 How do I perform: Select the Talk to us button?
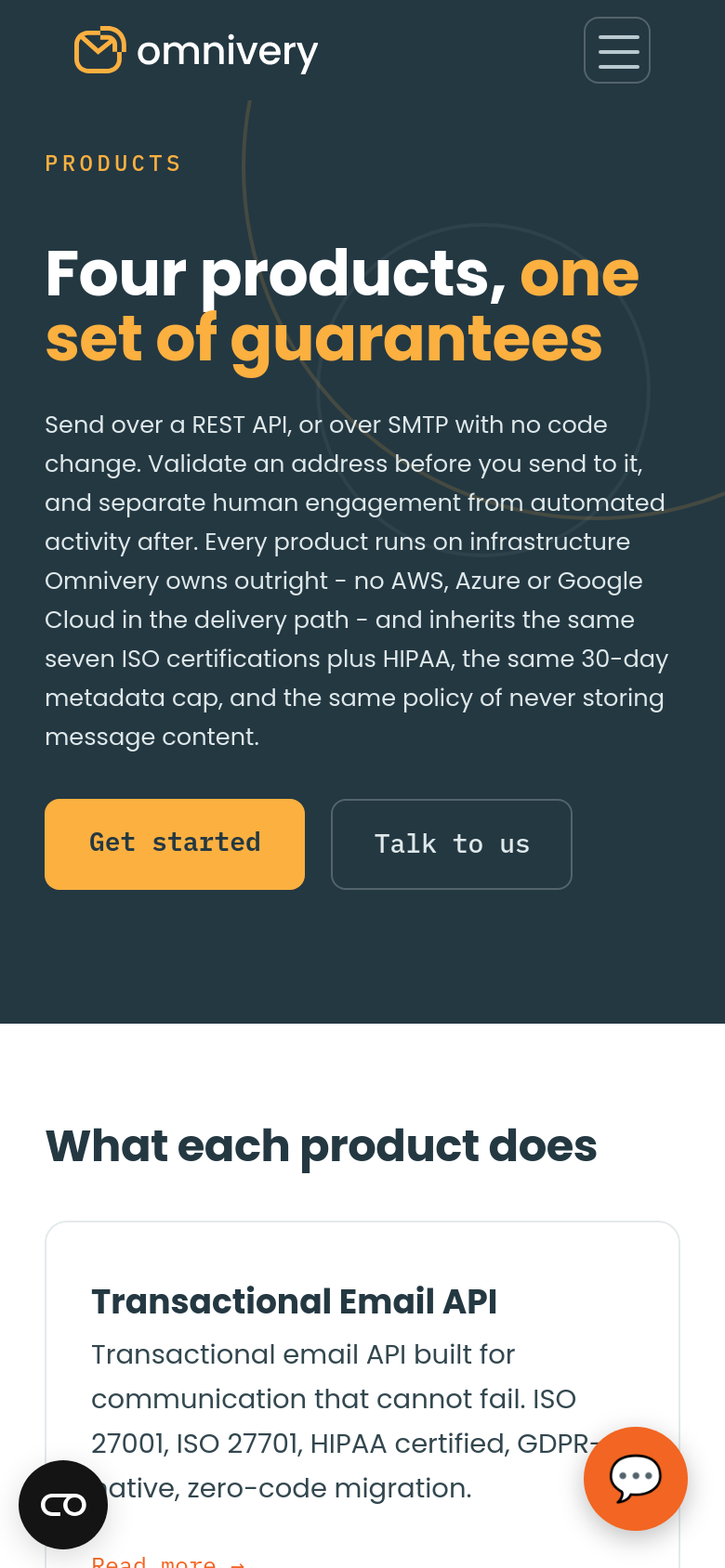(452, 844)
